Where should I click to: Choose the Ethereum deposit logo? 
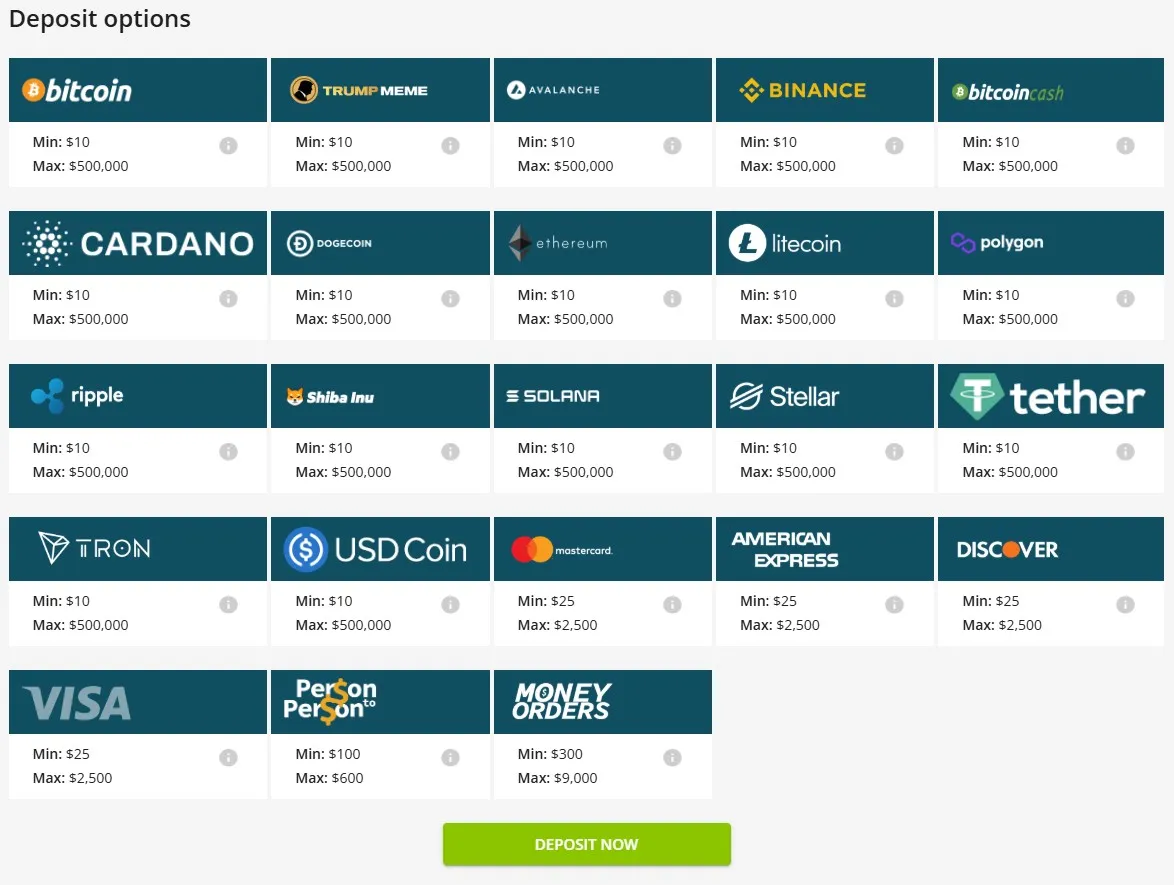point(559,243)
